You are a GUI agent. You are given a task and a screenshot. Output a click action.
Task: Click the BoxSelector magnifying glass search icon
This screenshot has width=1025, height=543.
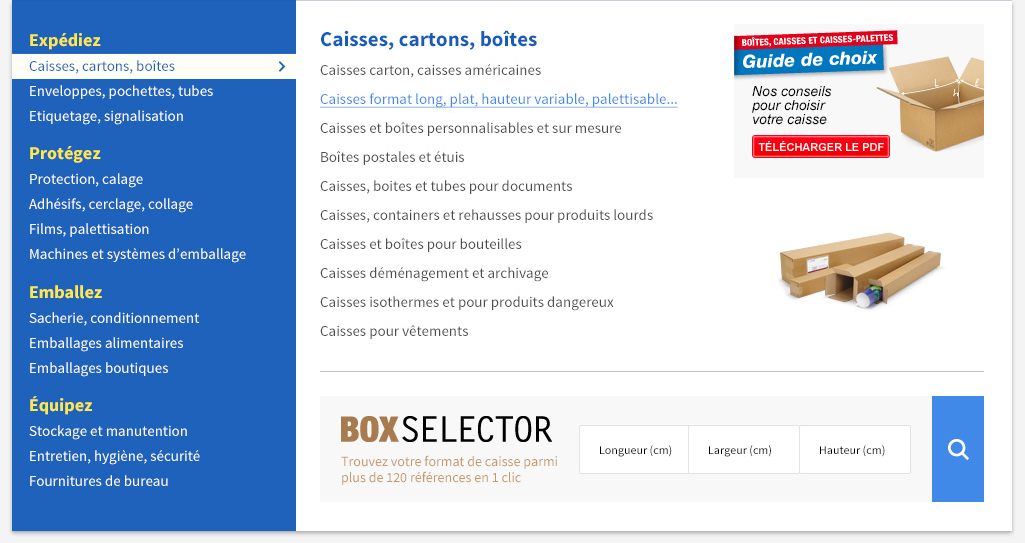point(958,449)
